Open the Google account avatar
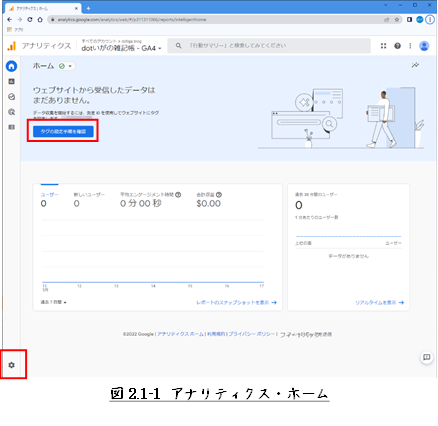The image size is (438, 426). (x=424, y=46)
